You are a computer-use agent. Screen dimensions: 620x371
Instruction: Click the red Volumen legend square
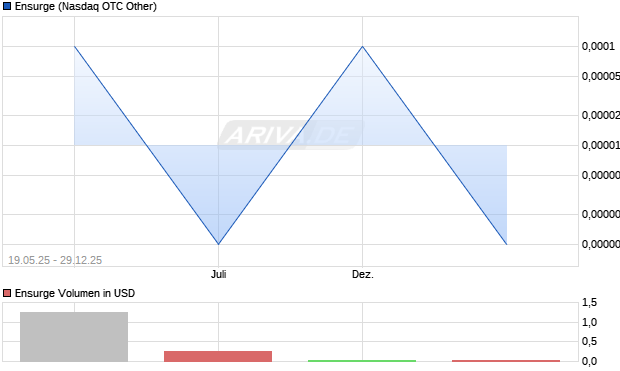(x=7, y=293)
